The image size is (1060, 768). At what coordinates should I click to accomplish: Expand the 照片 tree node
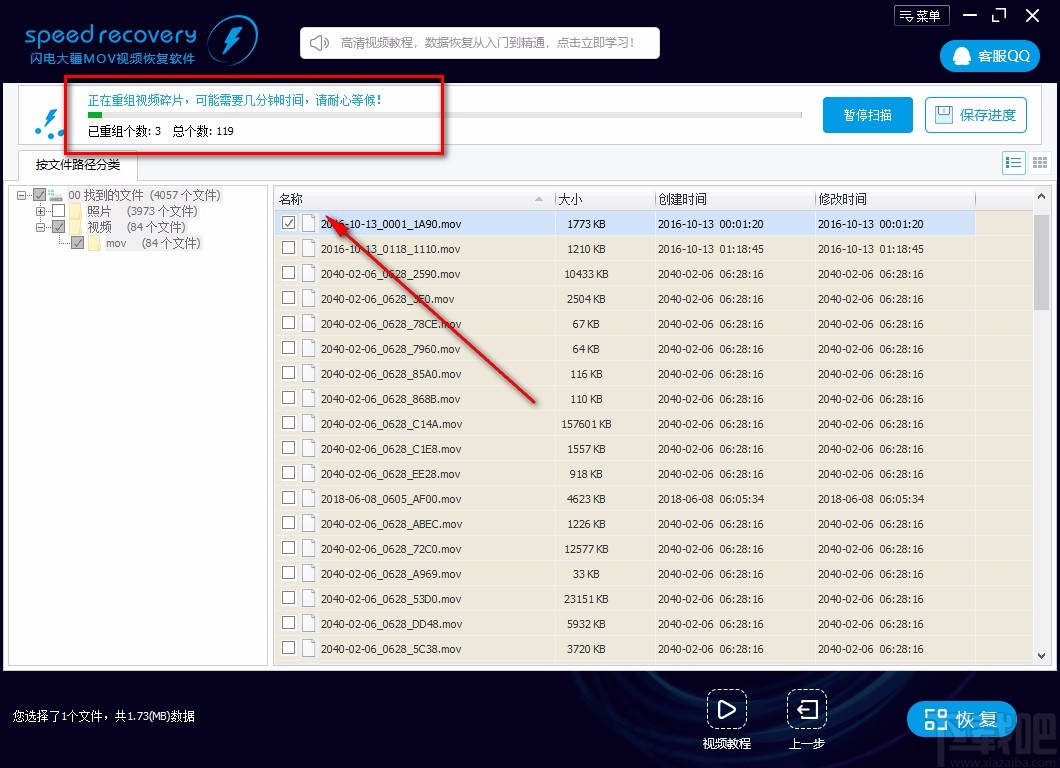click(x=41, y=211)
